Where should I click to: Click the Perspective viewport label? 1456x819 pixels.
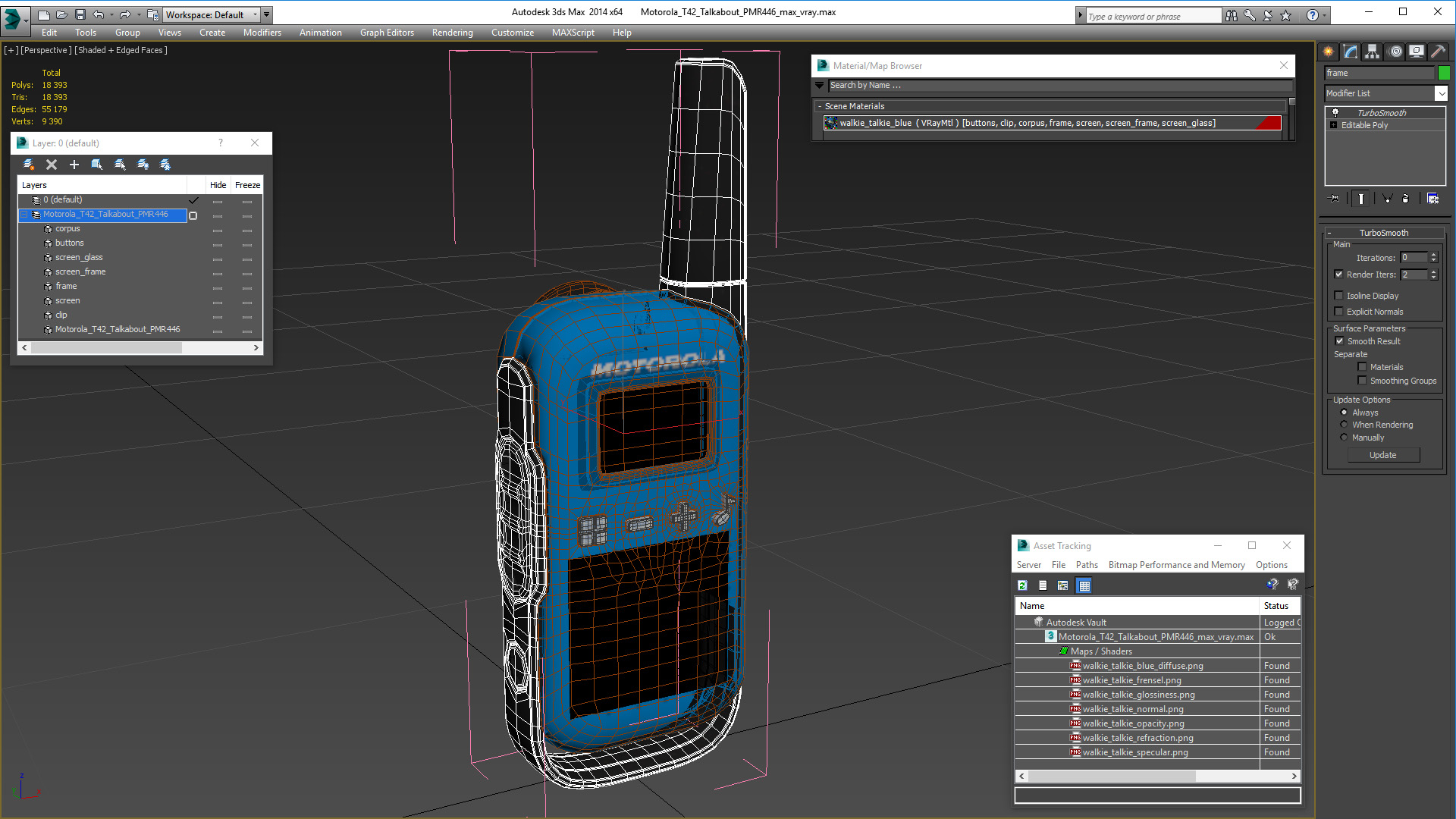tap(45, 50)
